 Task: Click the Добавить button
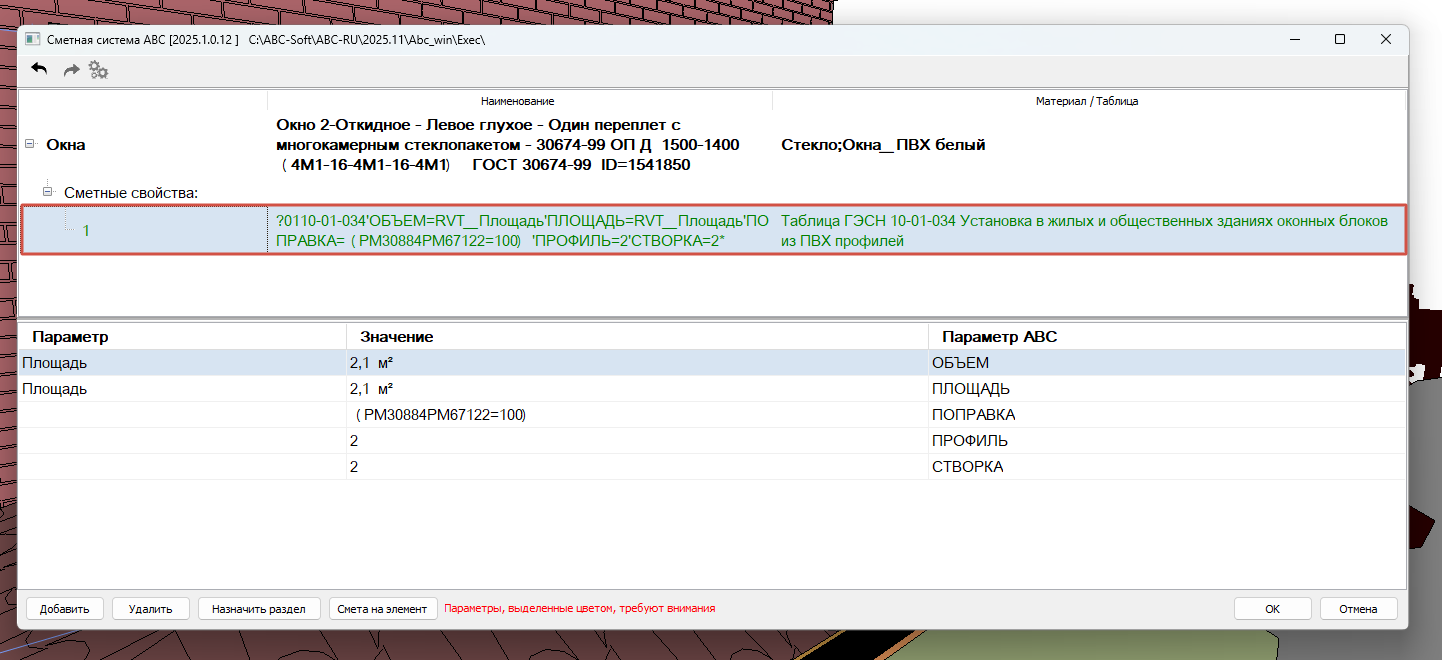click(x=65, y=609)
